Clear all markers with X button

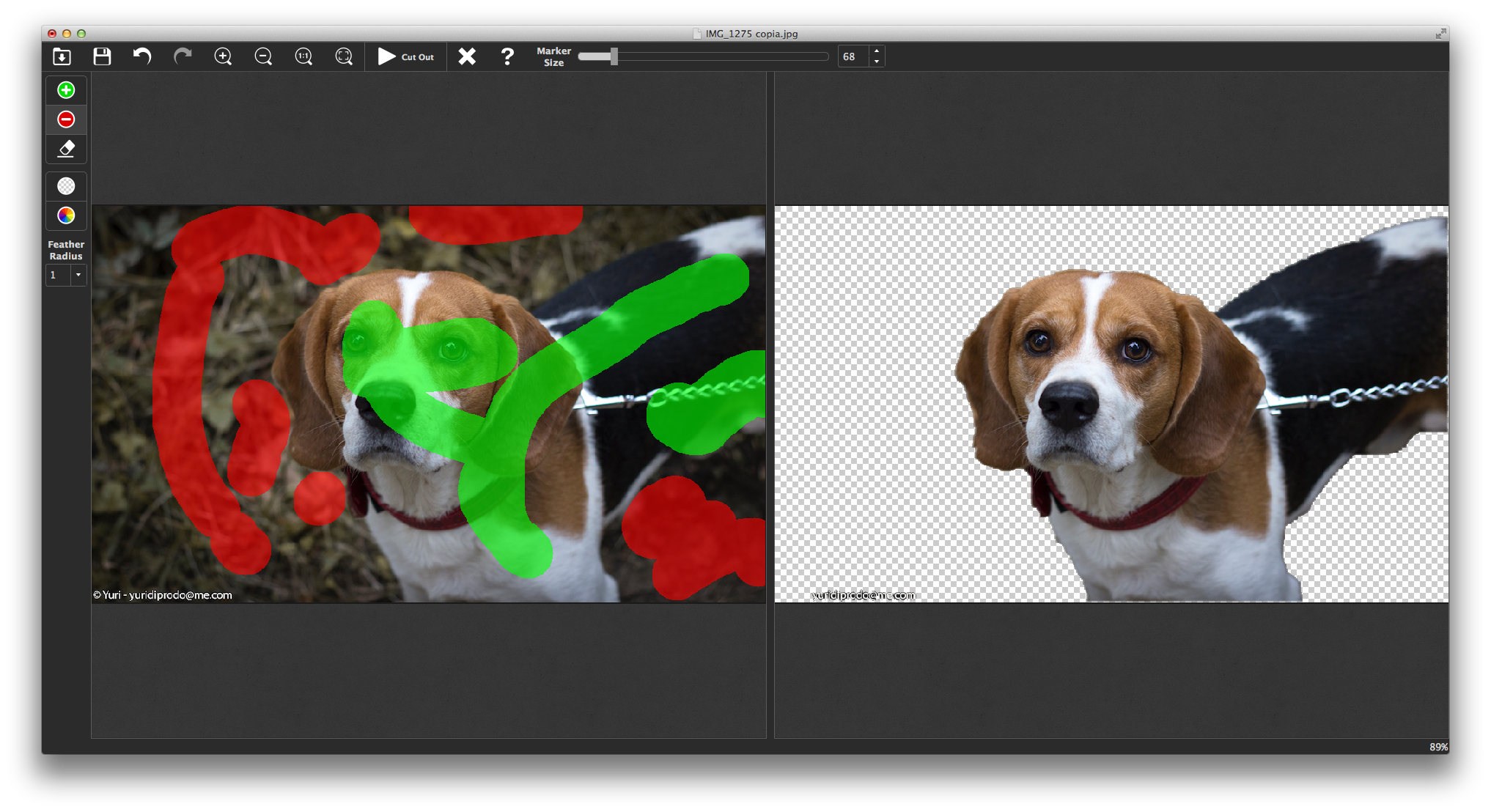467,56
